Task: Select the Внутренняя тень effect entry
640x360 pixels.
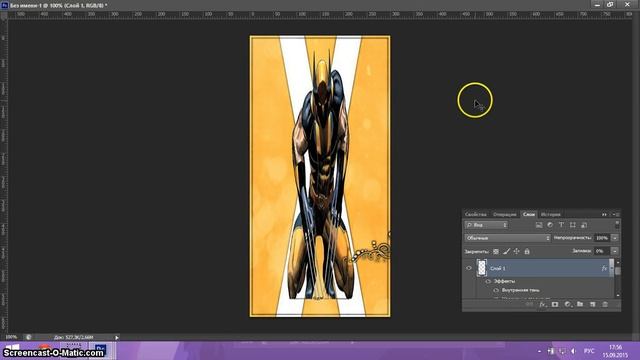Action: click(x=521, y=290)
